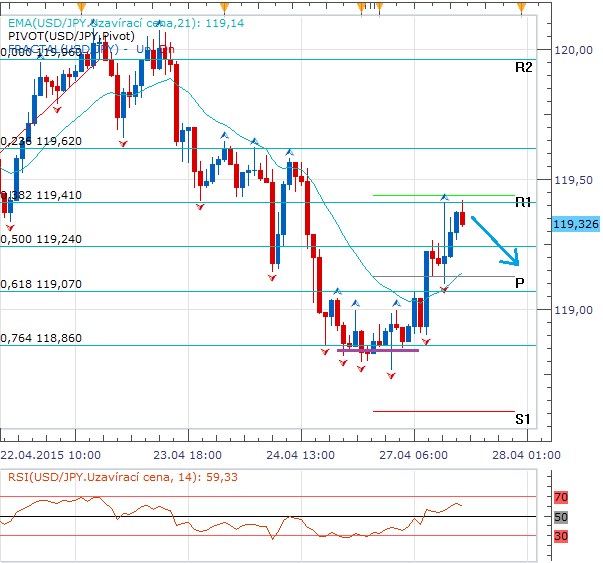This screenshot has height=563, width=603.
Task: Click the 24.04 13:00 time axis label
Action: tap(300, 453)
